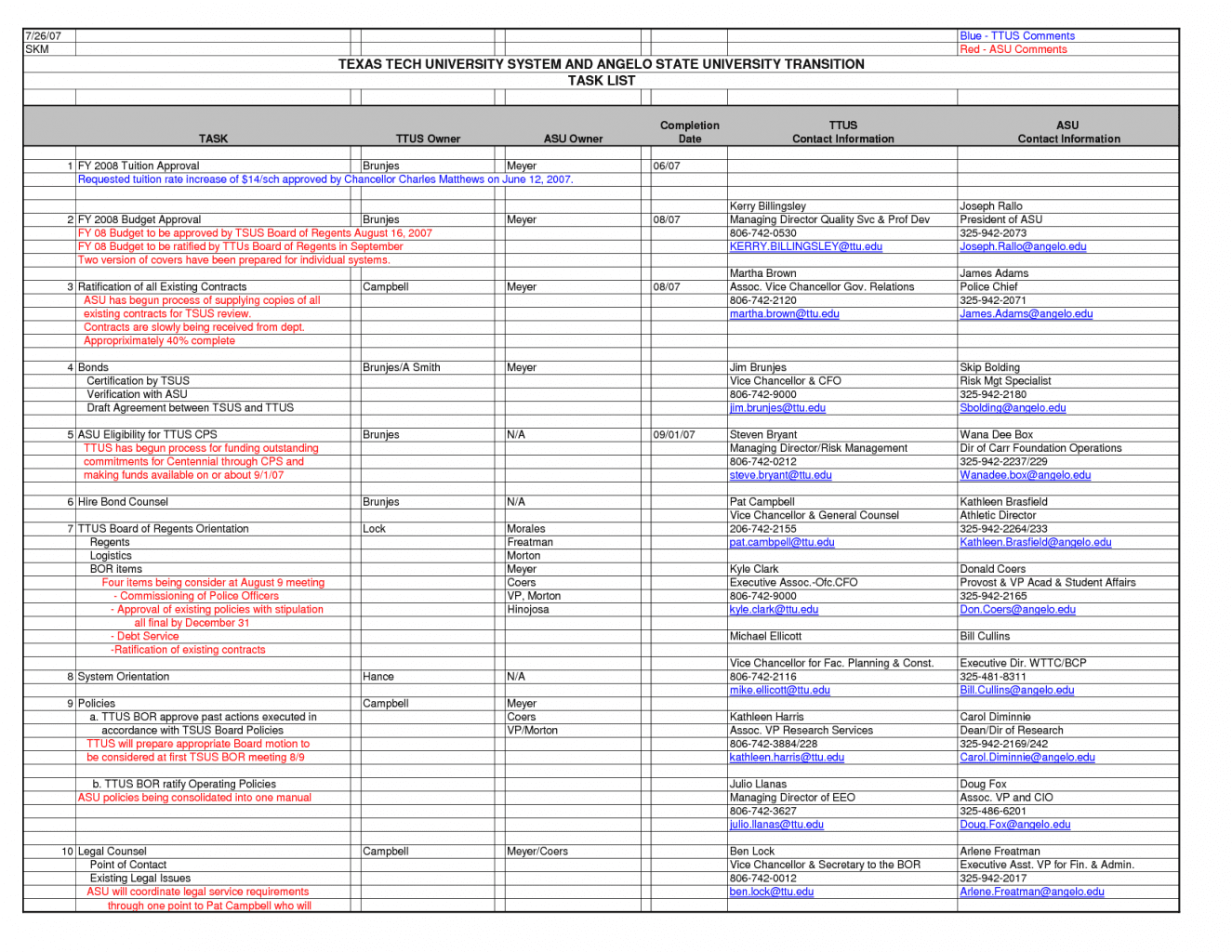Click phone number 806-742-0530
1232x952 pixels.
763,233
